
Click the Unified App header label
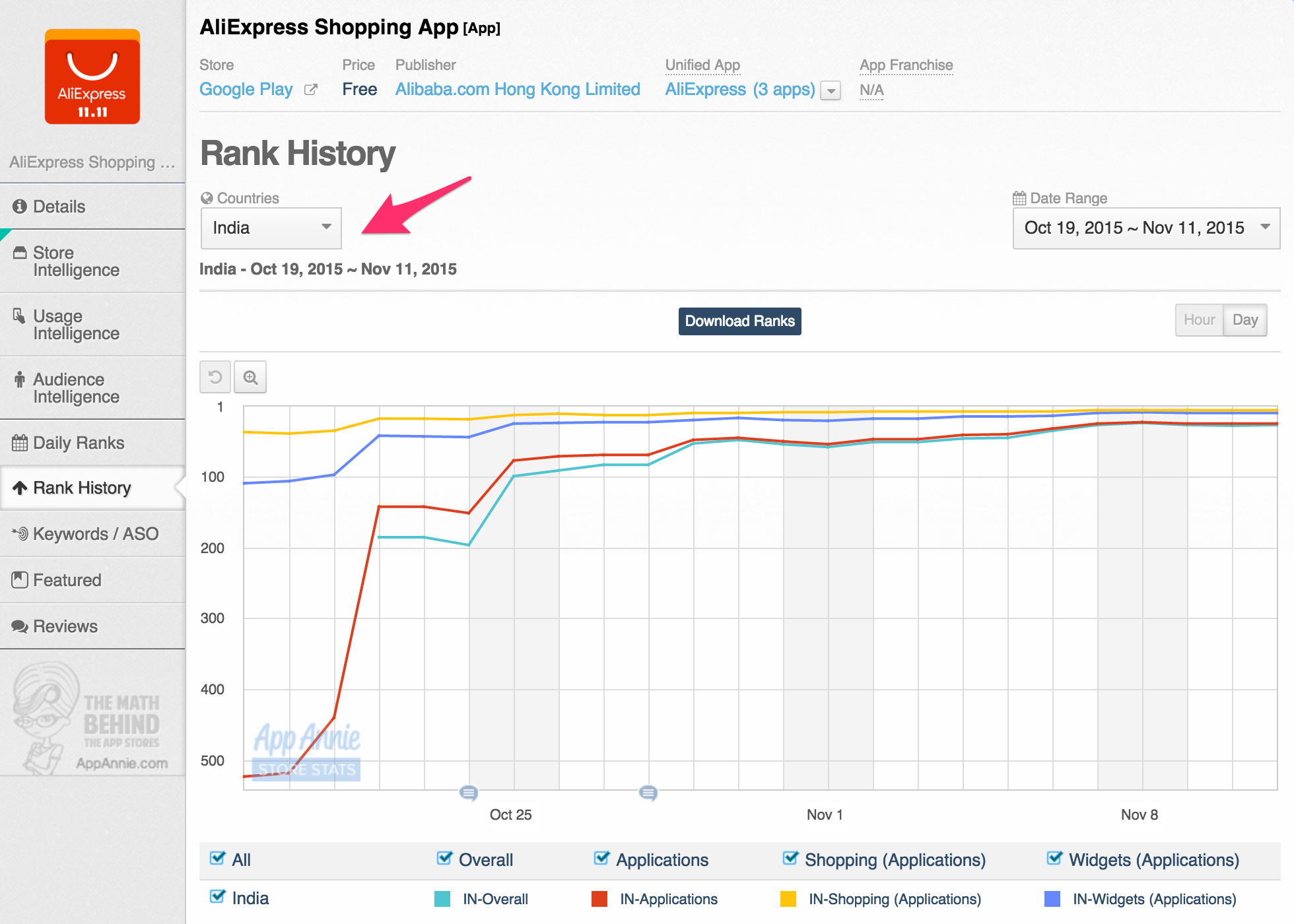702,65
